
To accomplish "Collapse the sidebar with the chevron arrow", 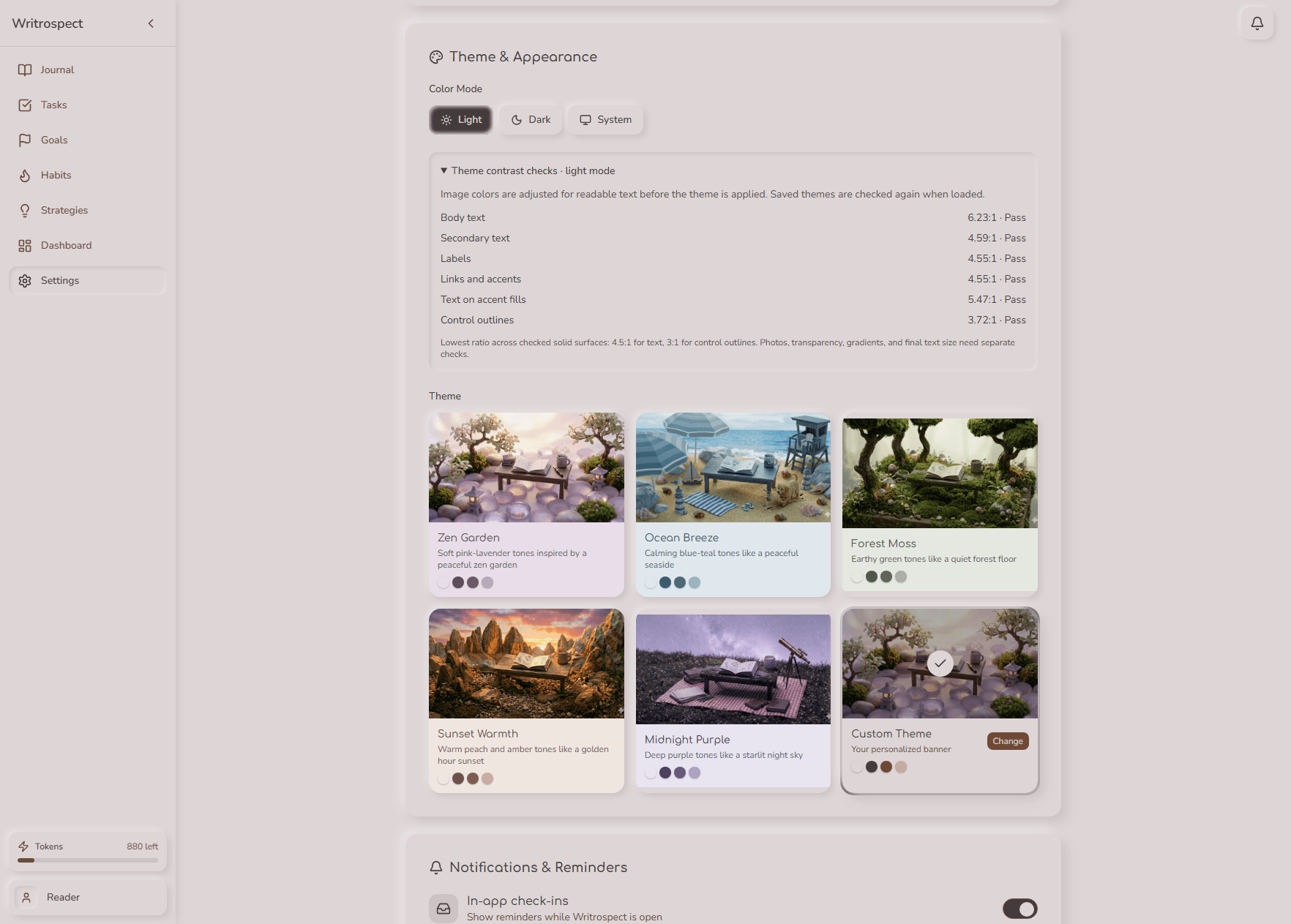I will (x=151, y=23).
